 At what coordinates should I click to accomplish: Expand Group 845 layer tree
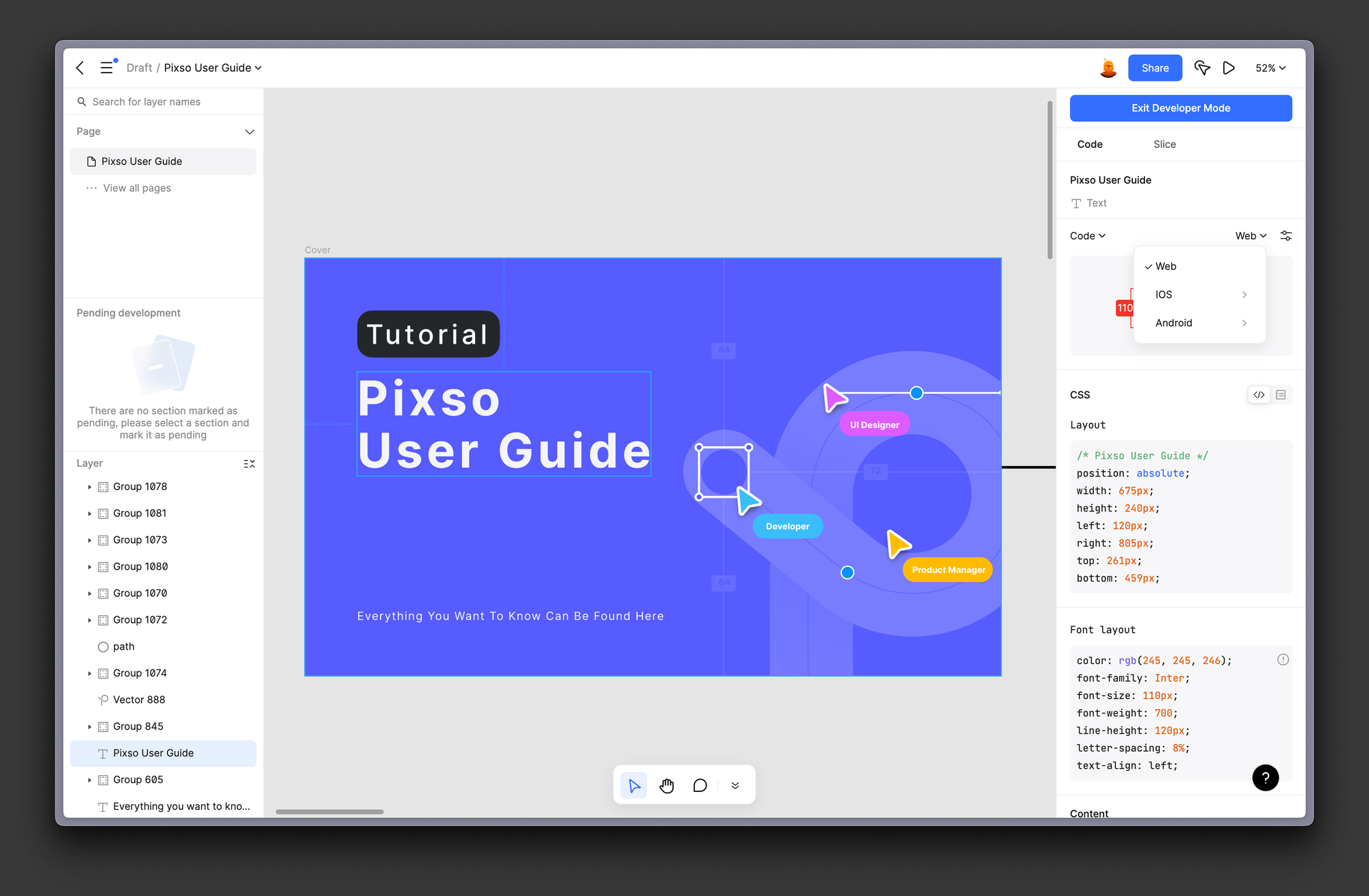click(86, 726)
